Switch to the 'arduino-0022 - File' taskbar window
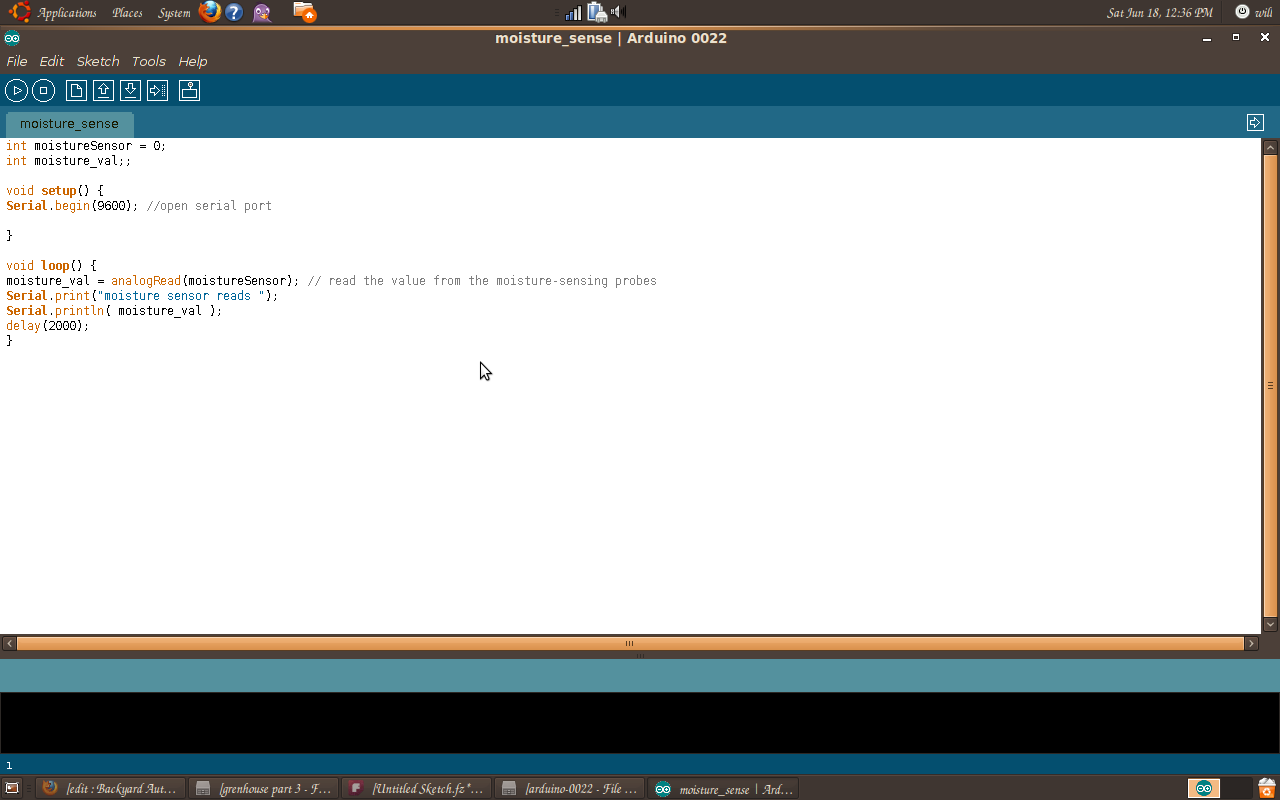Screen dimensions: 1280x800 point(571,788)
